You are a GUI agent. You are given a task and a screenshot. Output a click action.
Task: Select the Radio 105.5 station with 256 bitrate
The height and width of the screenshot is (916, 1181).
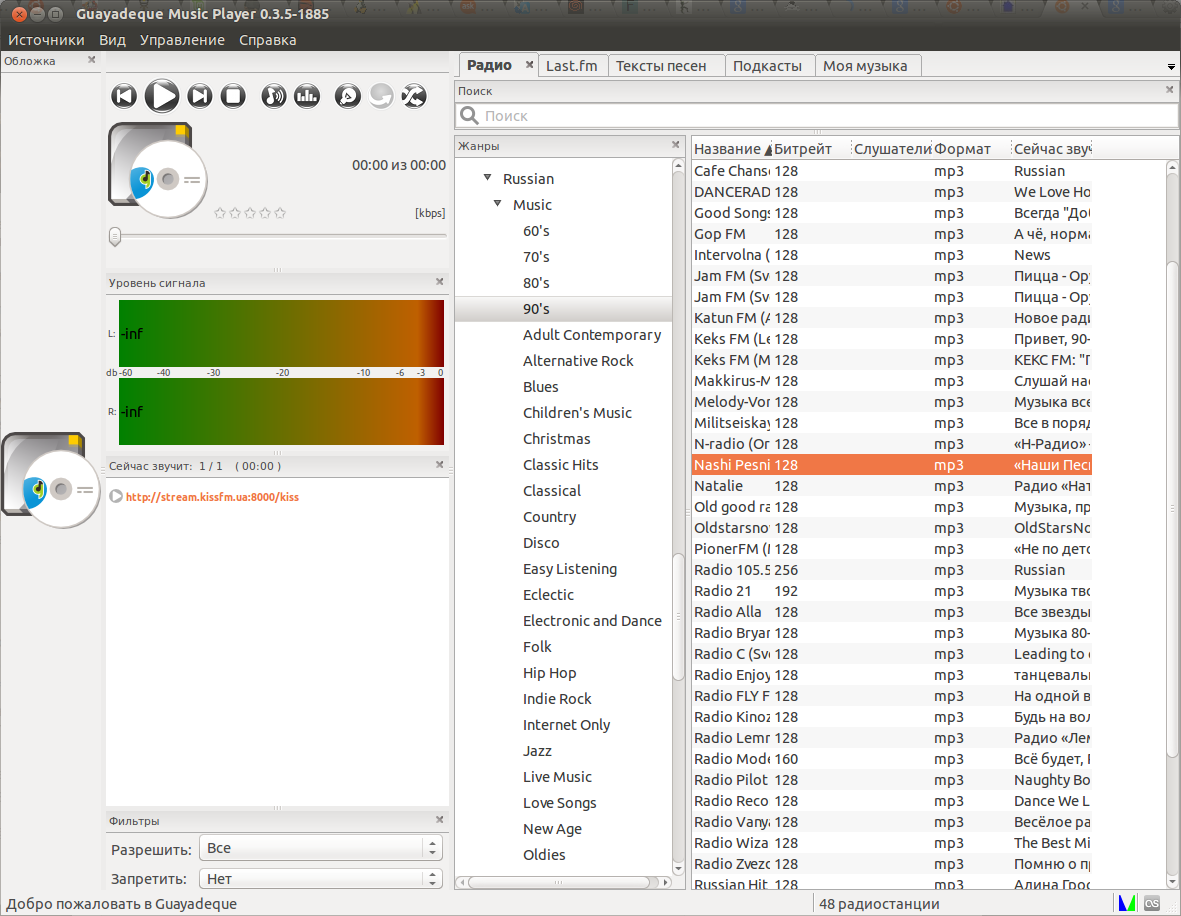click(x=891, y=570)
